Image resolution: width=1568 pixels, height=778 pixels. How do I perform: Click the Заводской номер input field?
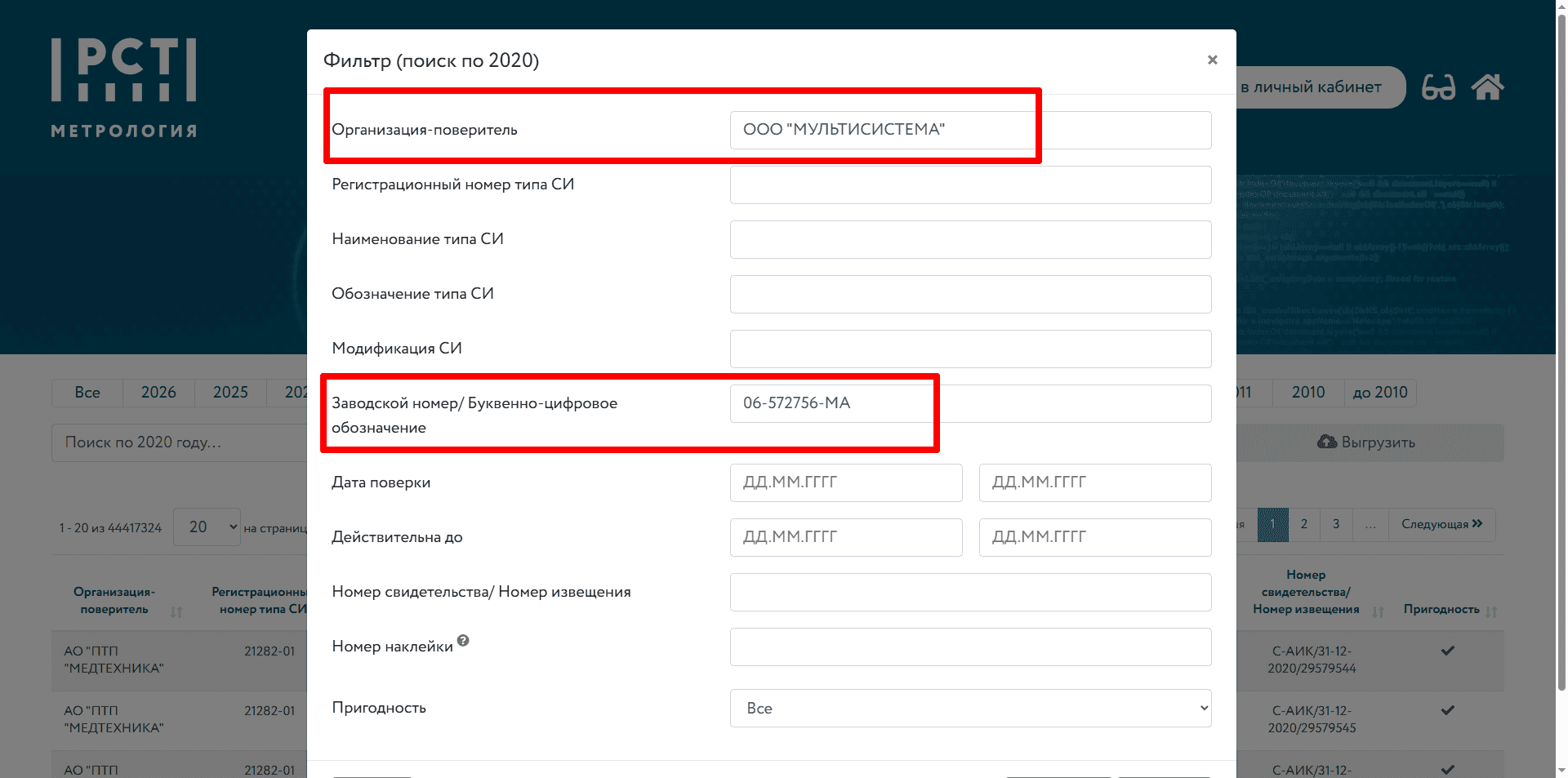click(970, 404)
